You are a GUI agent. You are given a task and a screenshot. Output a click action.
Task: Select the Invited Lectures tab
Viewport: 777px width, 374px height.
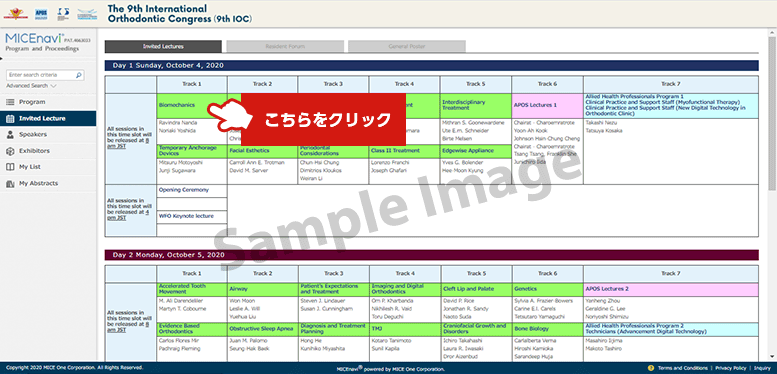(x=163, y=47)
